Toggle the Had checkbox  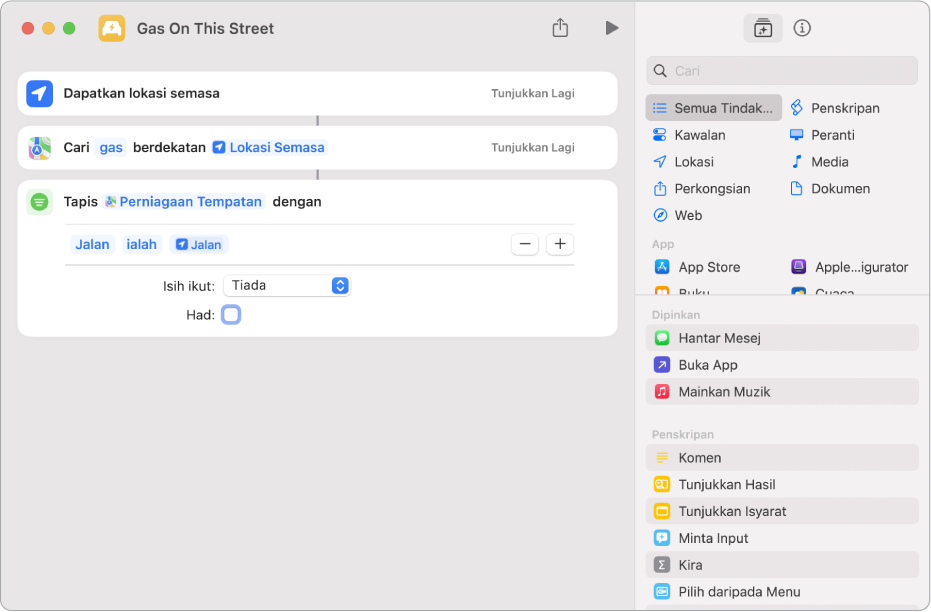(231, 315)
